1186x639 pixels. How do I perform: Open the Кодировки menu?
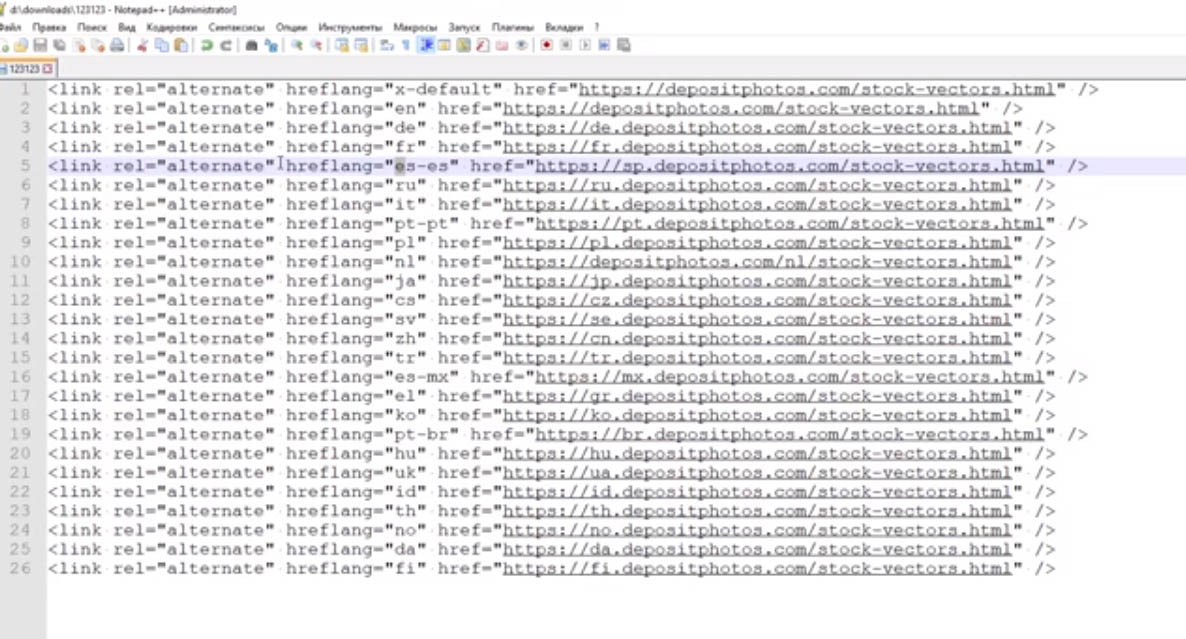172,27
